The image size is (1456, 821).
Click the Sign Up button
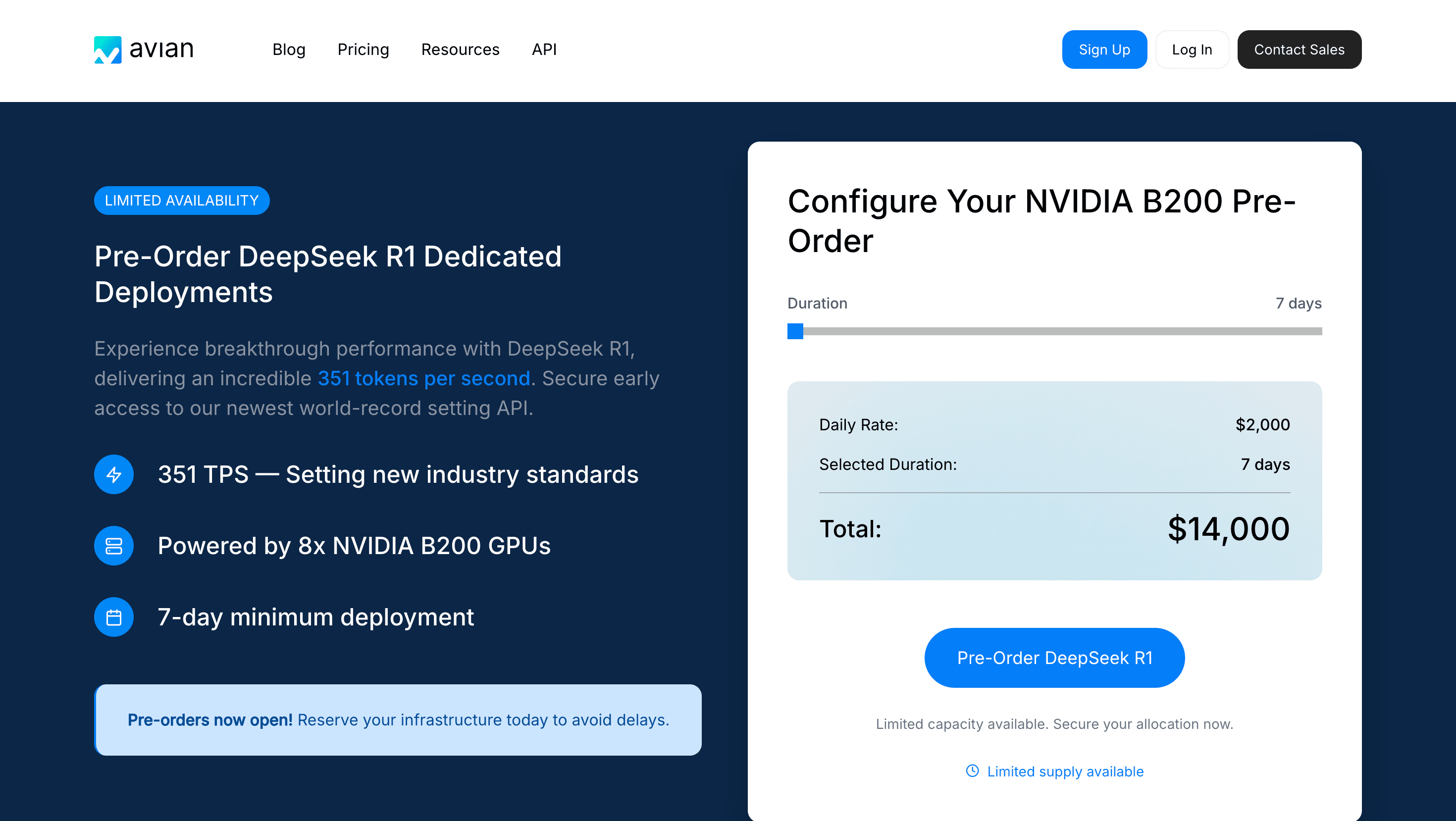1104,50
